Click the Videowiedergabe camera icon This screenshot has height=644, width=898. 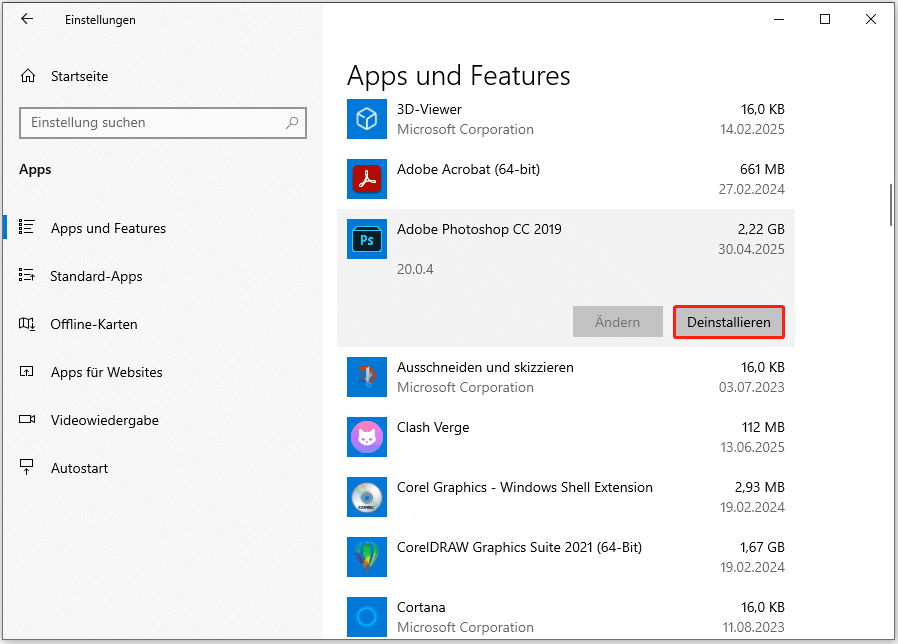(26, 419)
